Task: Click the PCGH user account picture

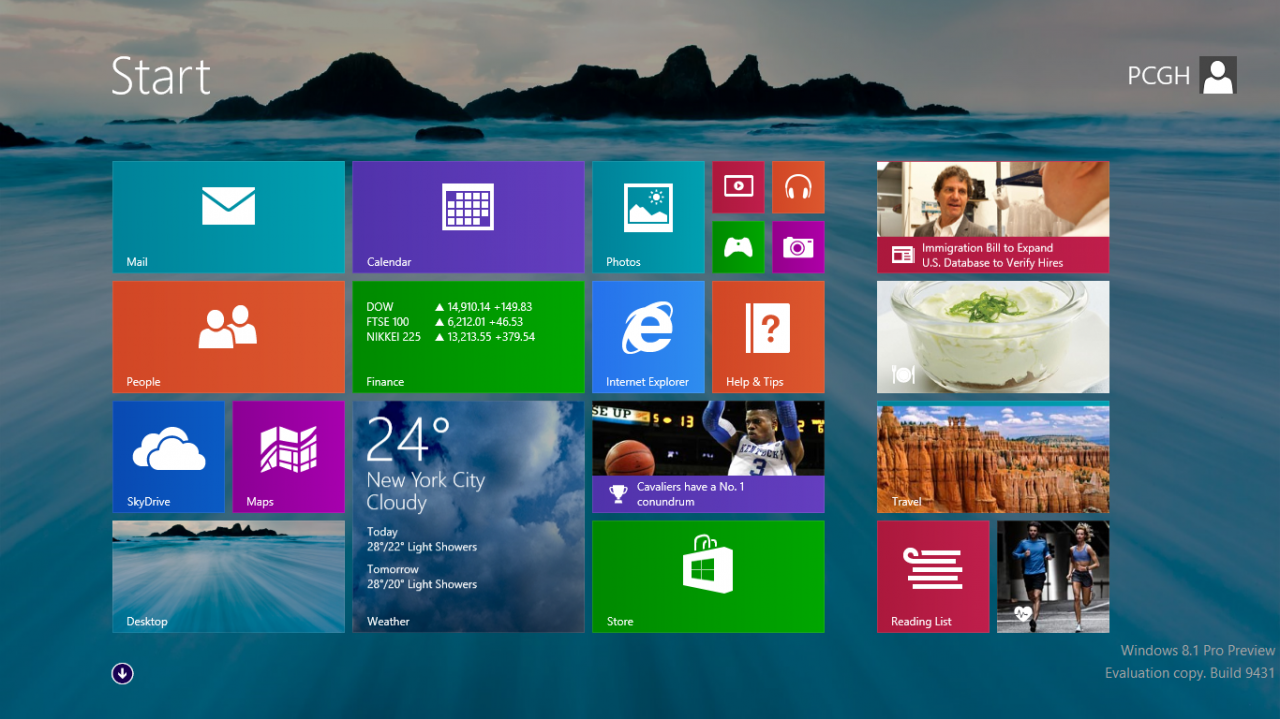Action: 1218,75
